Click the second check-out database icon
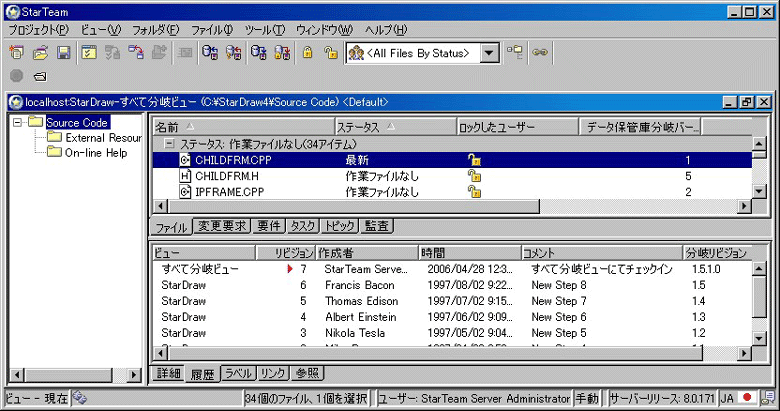The image size is (780, 411). click(233, 52)
